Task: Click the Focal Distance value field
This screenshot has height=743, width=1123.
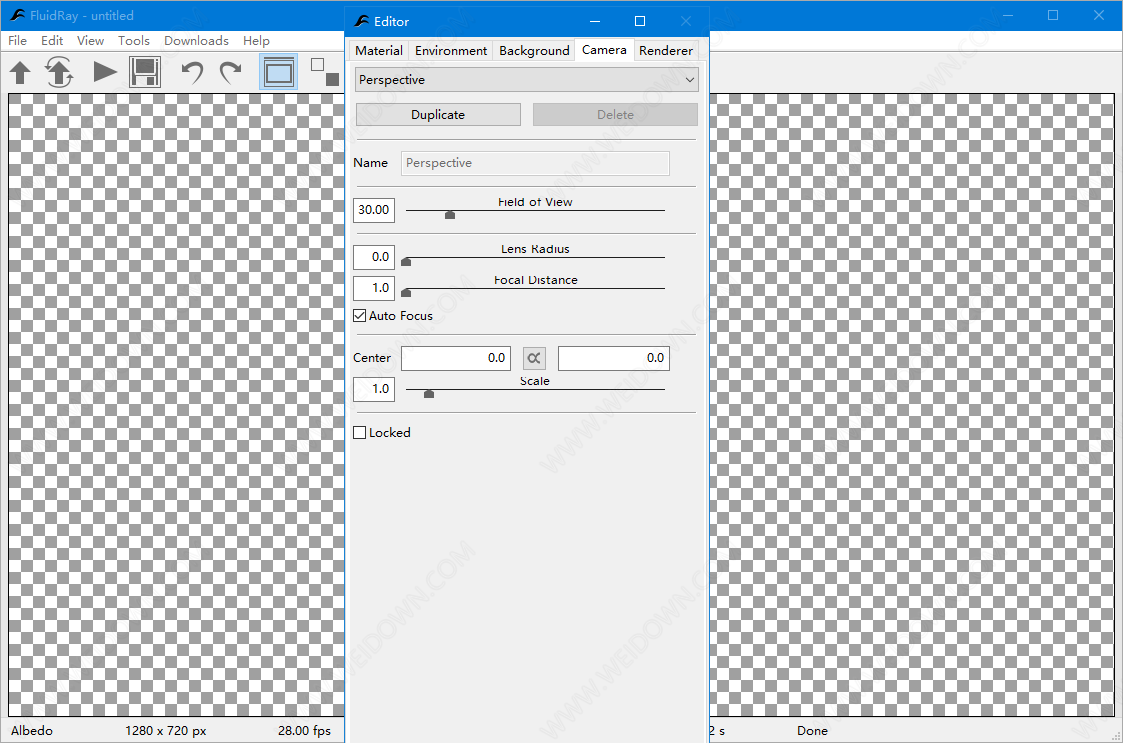Action: (x=374, y=288)
